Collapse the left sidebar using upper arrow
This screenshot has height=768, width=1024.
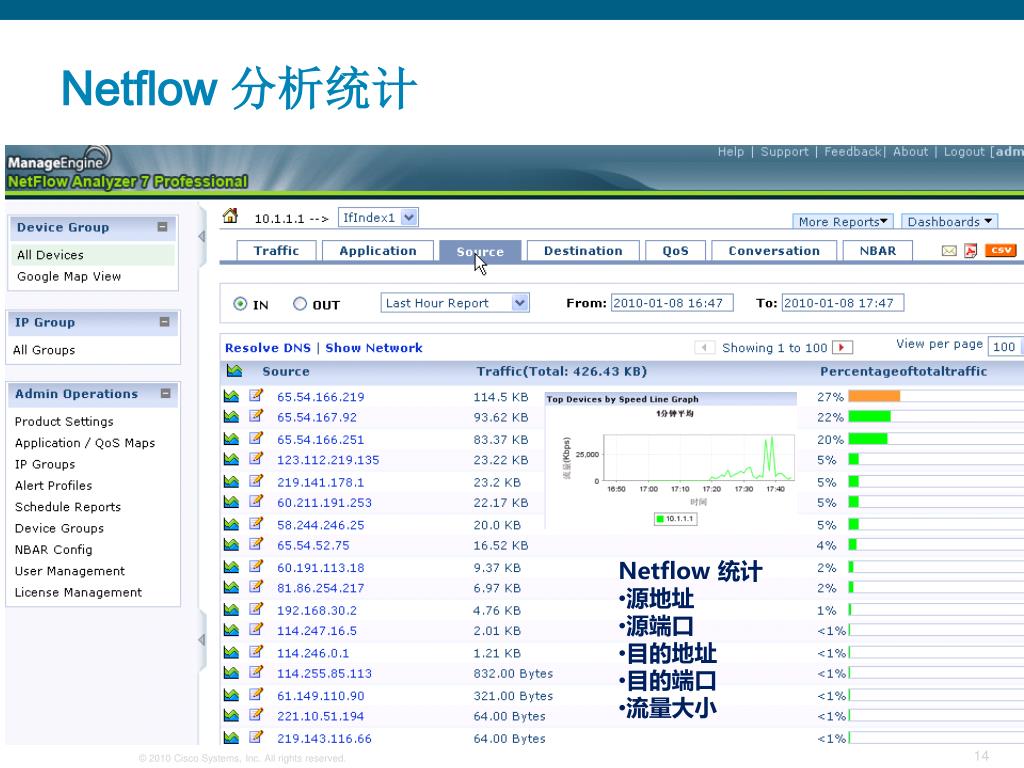point(202,236)
